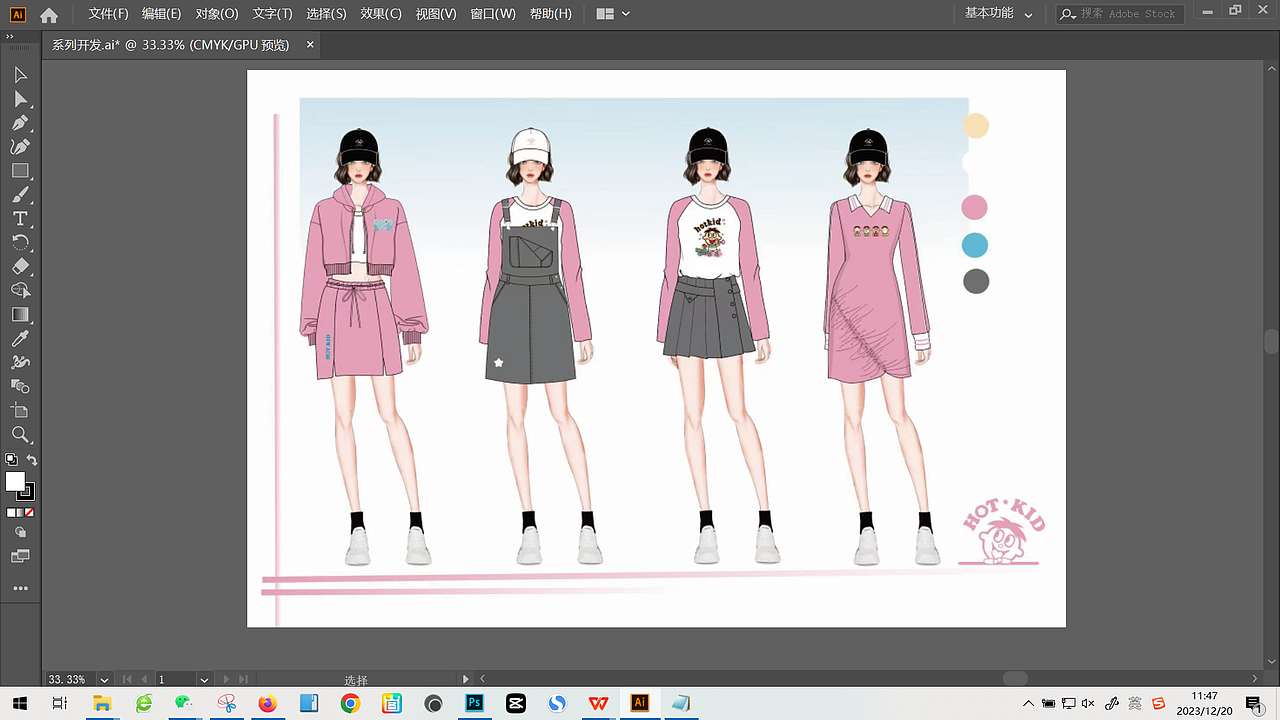Set paint to Gradient mode
Viewport: 1280px width, 720px height.
[20, 512]
